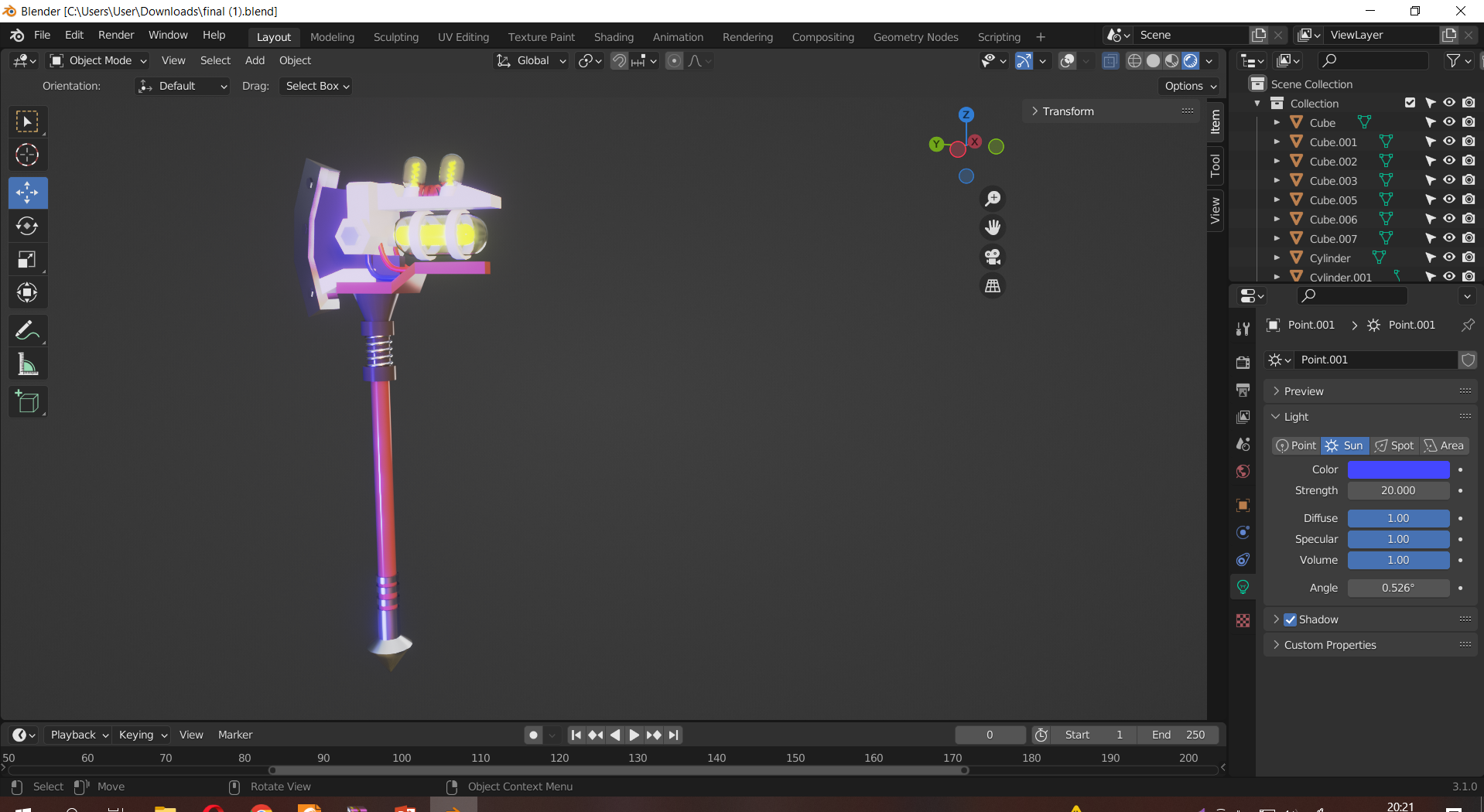This screenshot has height=812, width=1484.
Task: Select the Transform tool
Action: point(28,292)
